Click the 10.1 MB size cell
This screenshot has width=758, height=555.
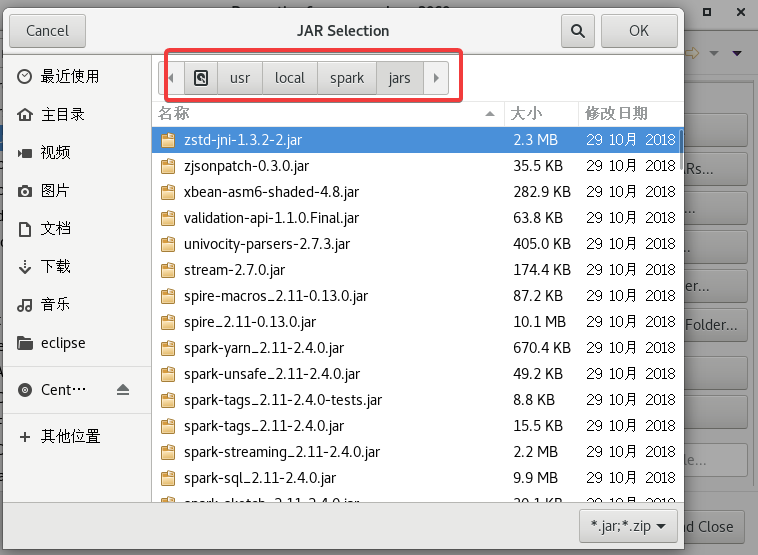click(539, 322)
